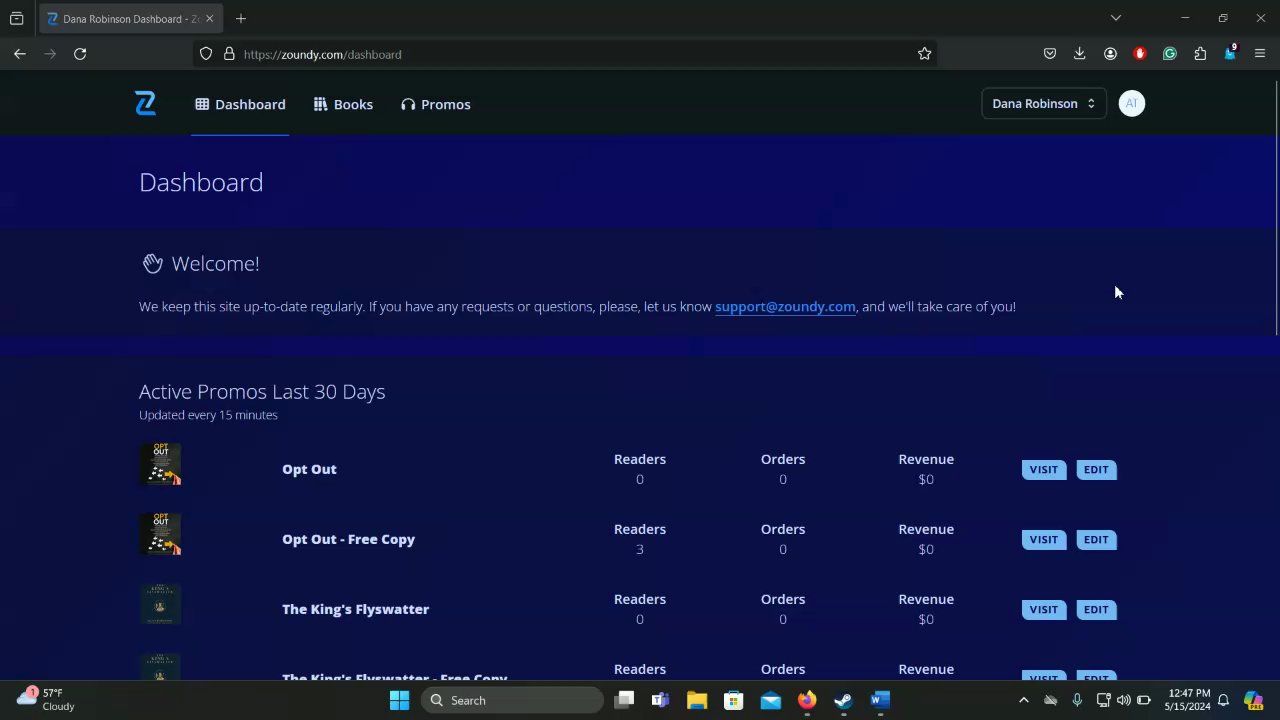1280x720 pixels.
Task: Click the volume speaker icon in the tray
Action: tap(1123, 700)
